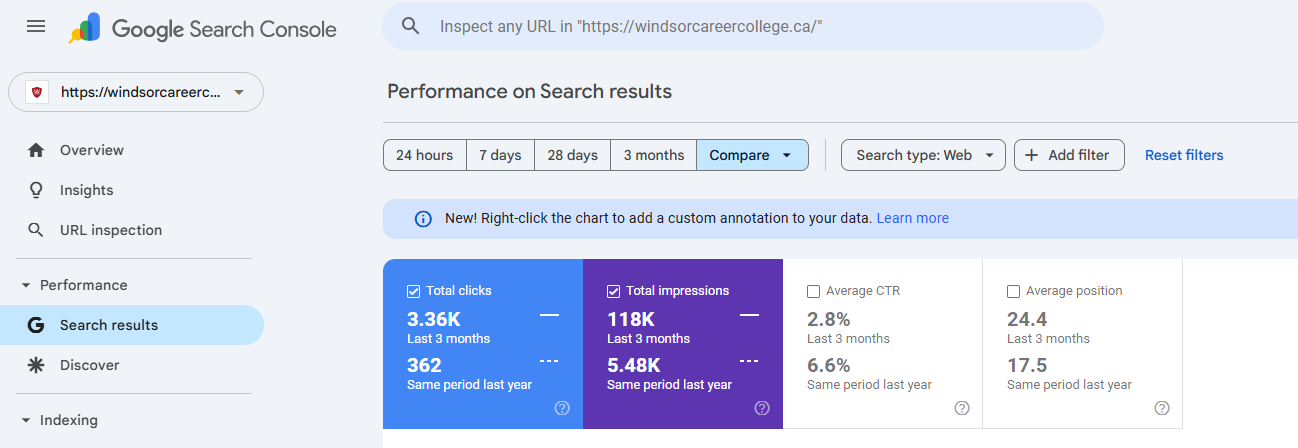Screen dimensions: 1298x448
Task: Expand the Compare date dropdown arrow
Action: click(x=787, y=155)
